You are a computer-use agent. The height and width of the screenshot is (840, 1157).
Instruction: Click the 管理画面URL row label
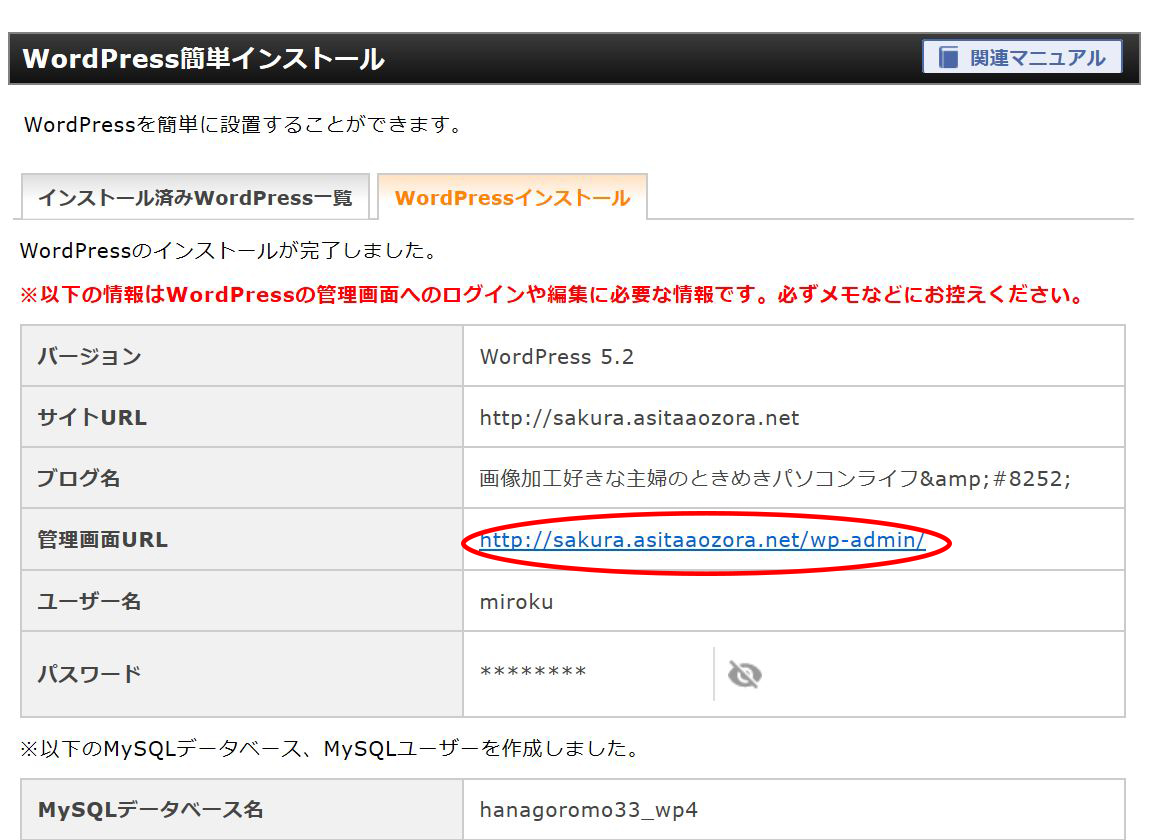pos(103,540)
